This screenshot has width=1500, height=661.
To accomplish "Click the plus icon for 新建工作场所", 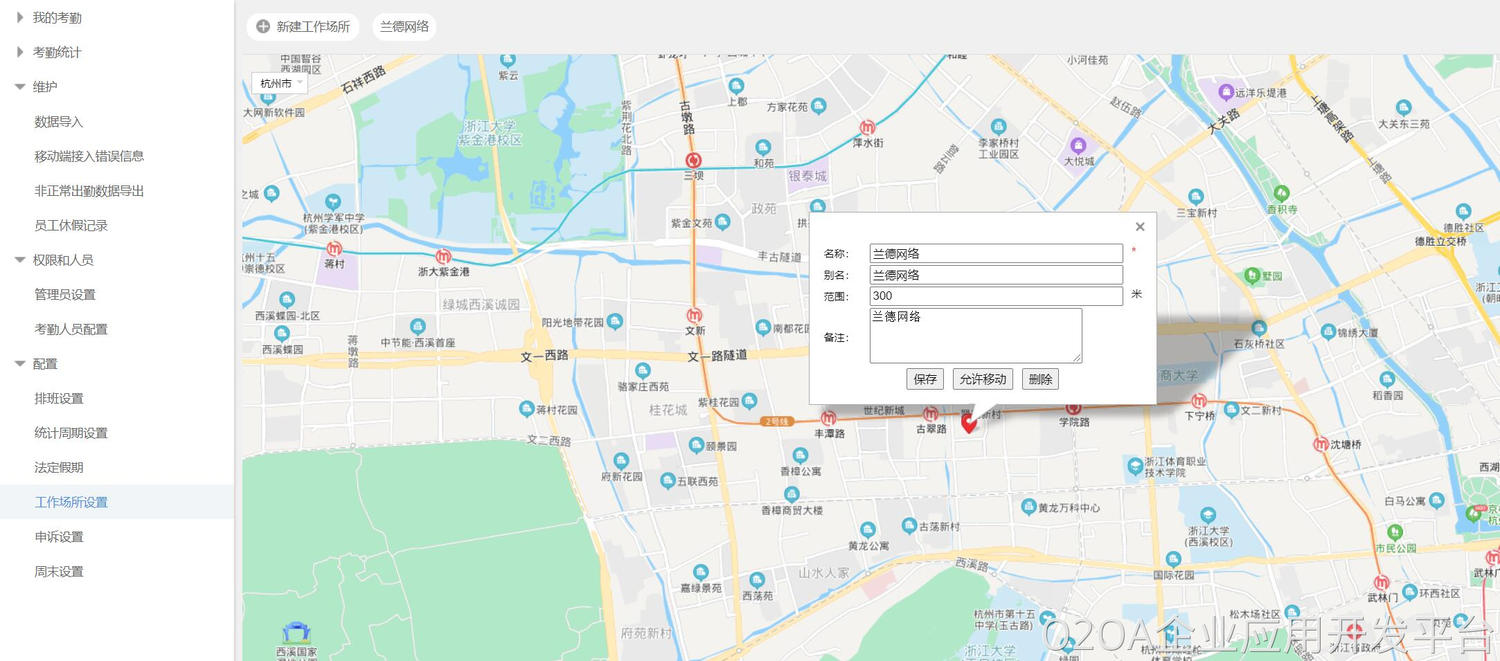I will tap(263, 27).
